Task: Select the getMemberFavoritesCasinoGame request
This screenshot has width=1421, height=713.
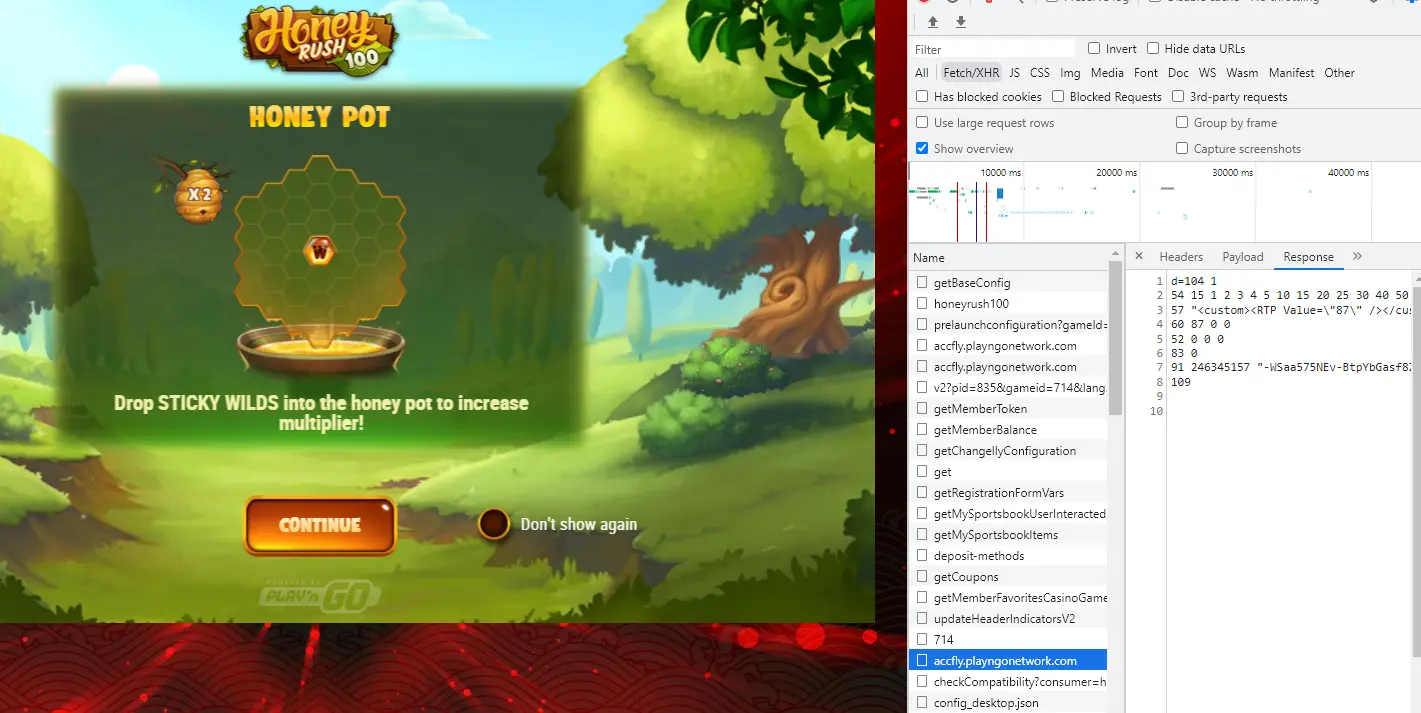Action: (1008, 598)
